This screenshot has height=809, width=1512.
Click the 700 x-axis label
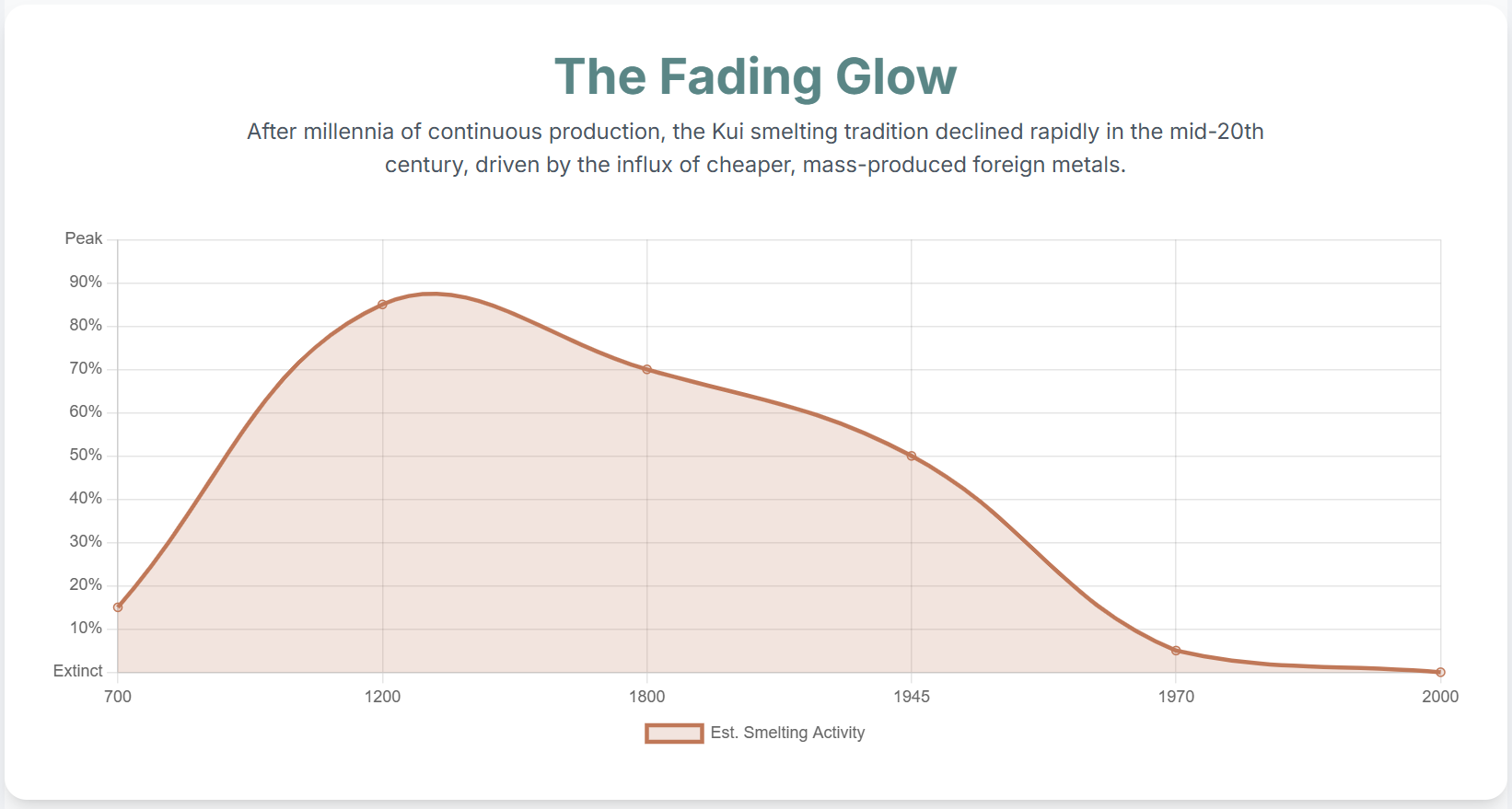pos(118,696)
